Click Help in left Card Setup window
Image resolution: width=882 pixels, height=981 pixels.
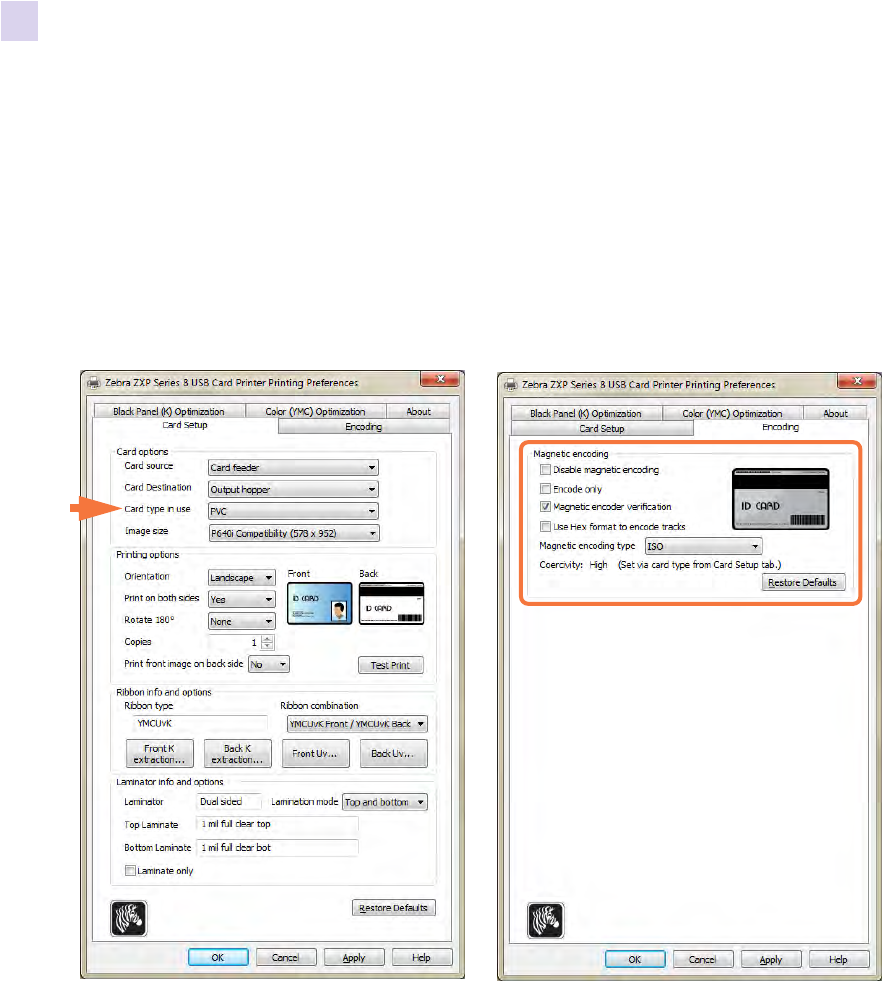click(422, 957)
